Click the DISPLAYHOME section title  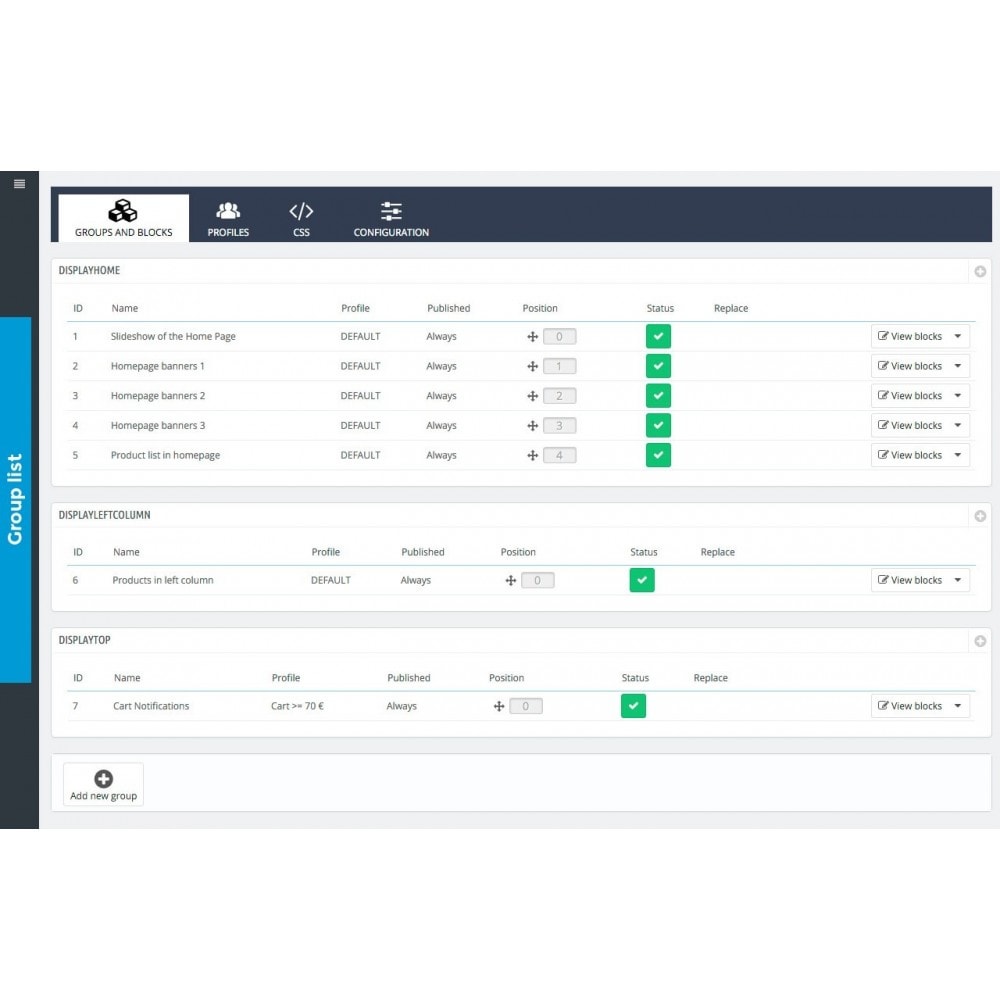point(89,270)
